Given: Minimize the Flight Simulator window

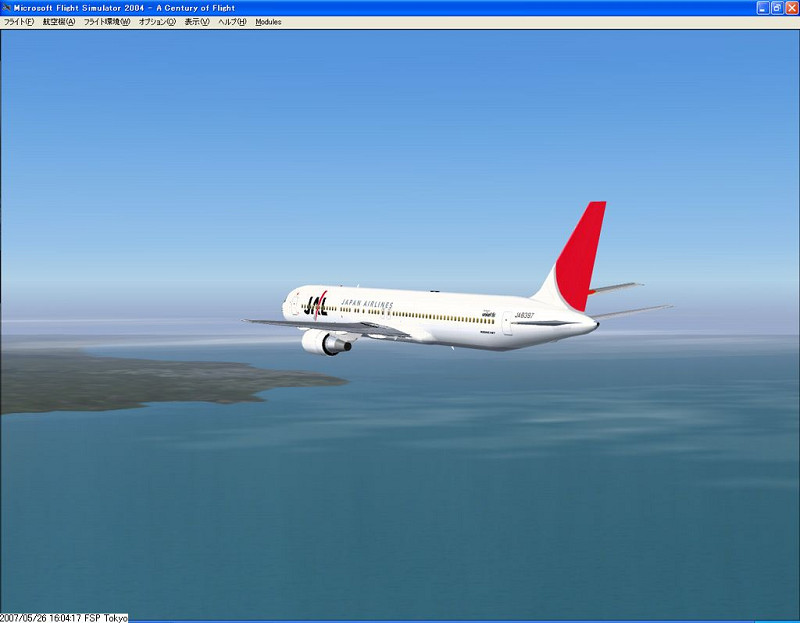Looking at the screenshot, I should point(763,8).
